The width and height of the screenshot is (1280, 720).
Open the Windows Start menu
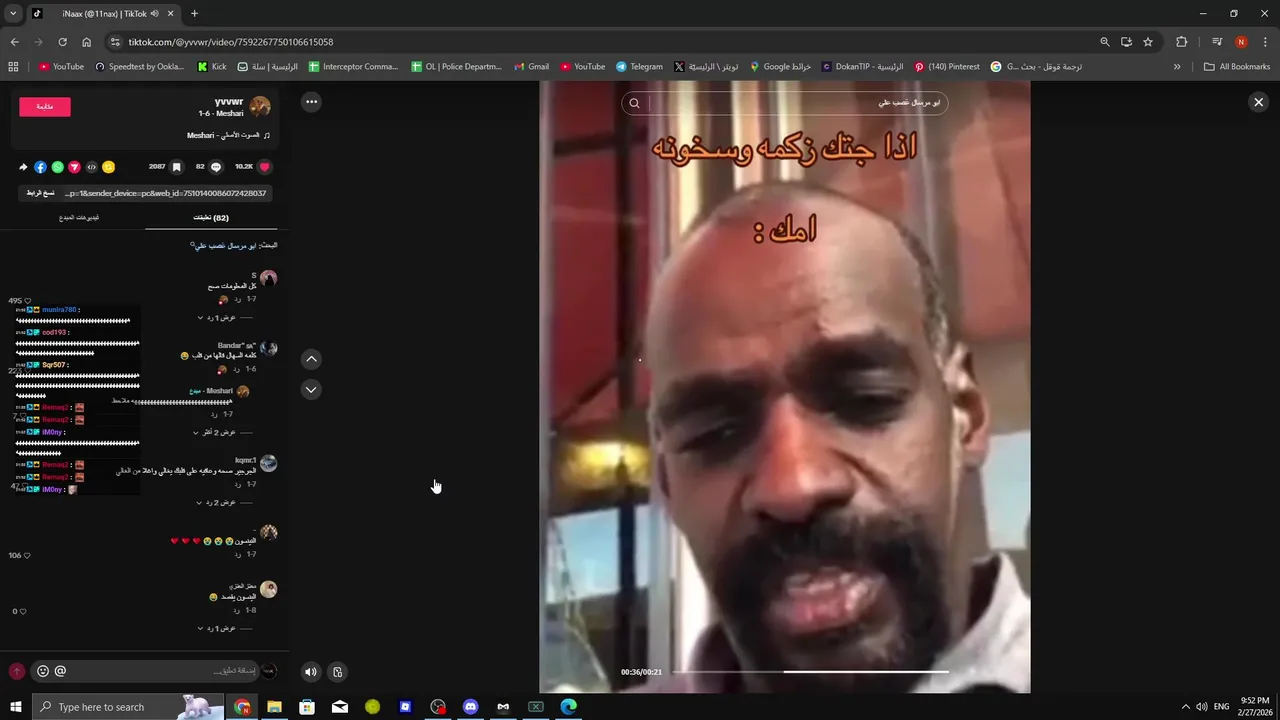[x=15, y=707]
